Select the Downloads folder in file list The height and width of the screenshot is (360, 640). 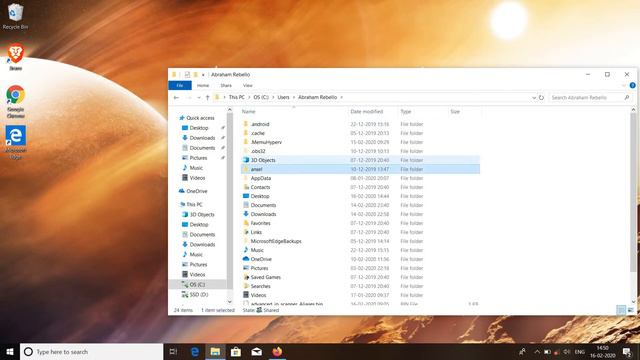tap(360, 214)
